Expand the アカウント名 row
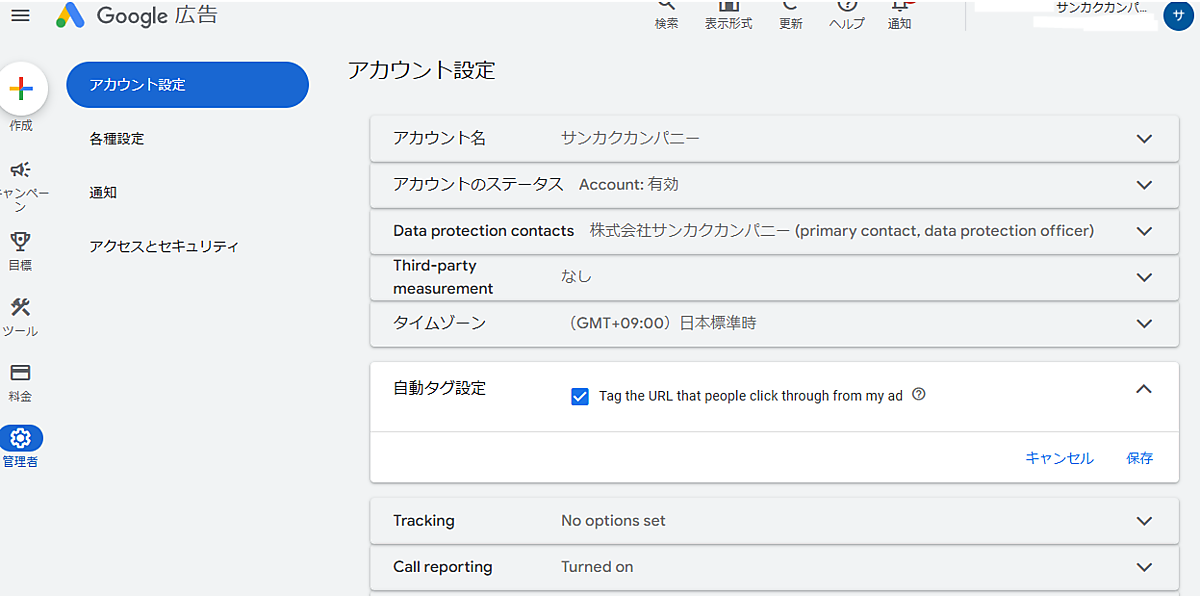Screen dimensions: 1200x596 click(1145, 139)
